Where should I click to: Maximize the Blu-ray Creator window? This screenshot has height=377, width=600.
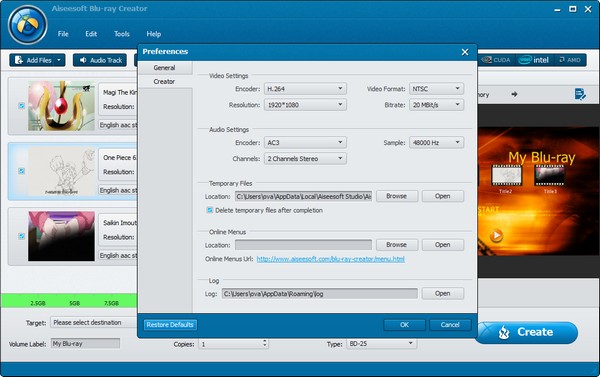pos(572,9)
